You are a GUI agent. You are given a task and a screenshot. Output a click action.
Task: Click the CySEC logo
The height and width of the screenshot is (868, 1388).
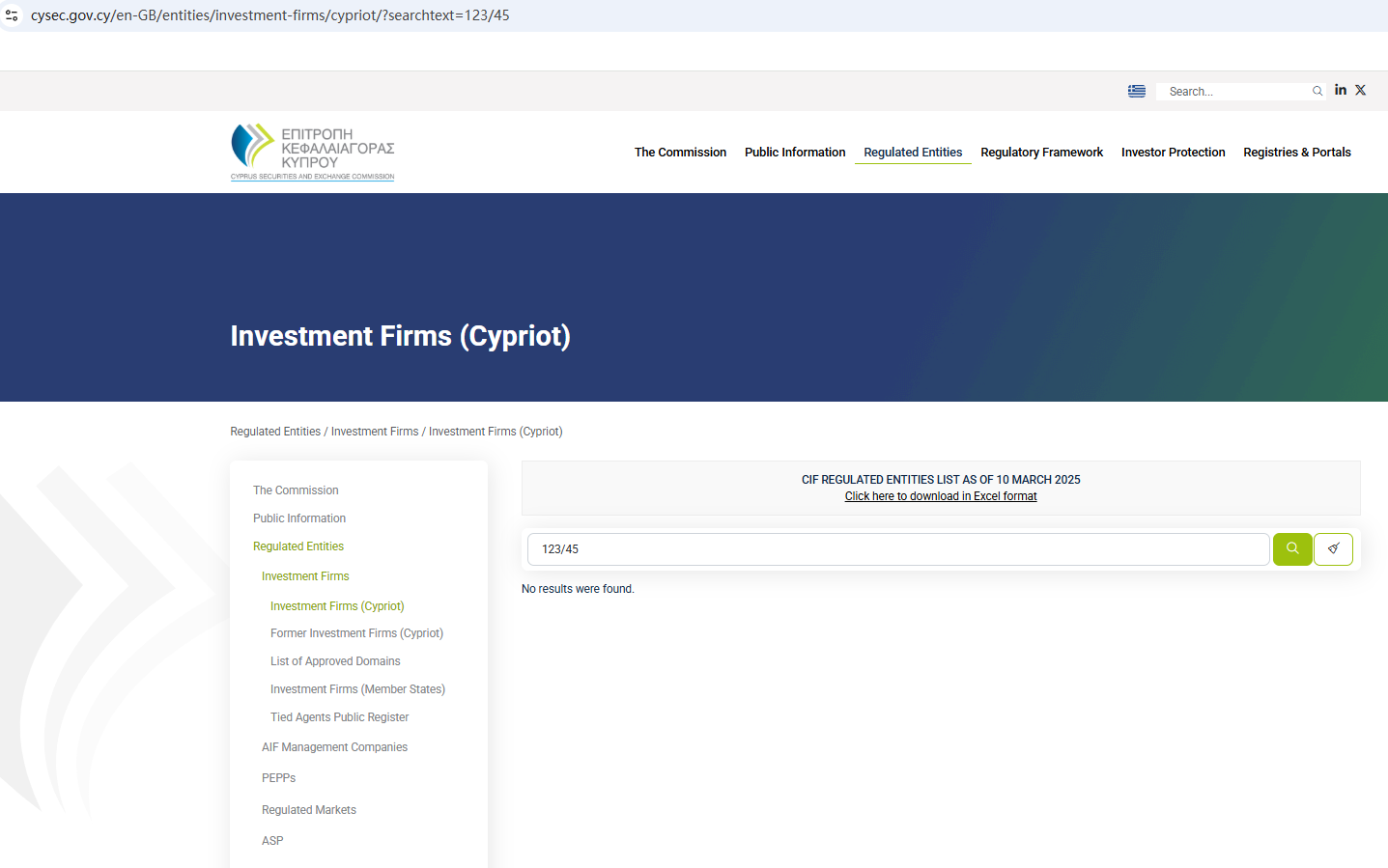(x=312, y=152)
